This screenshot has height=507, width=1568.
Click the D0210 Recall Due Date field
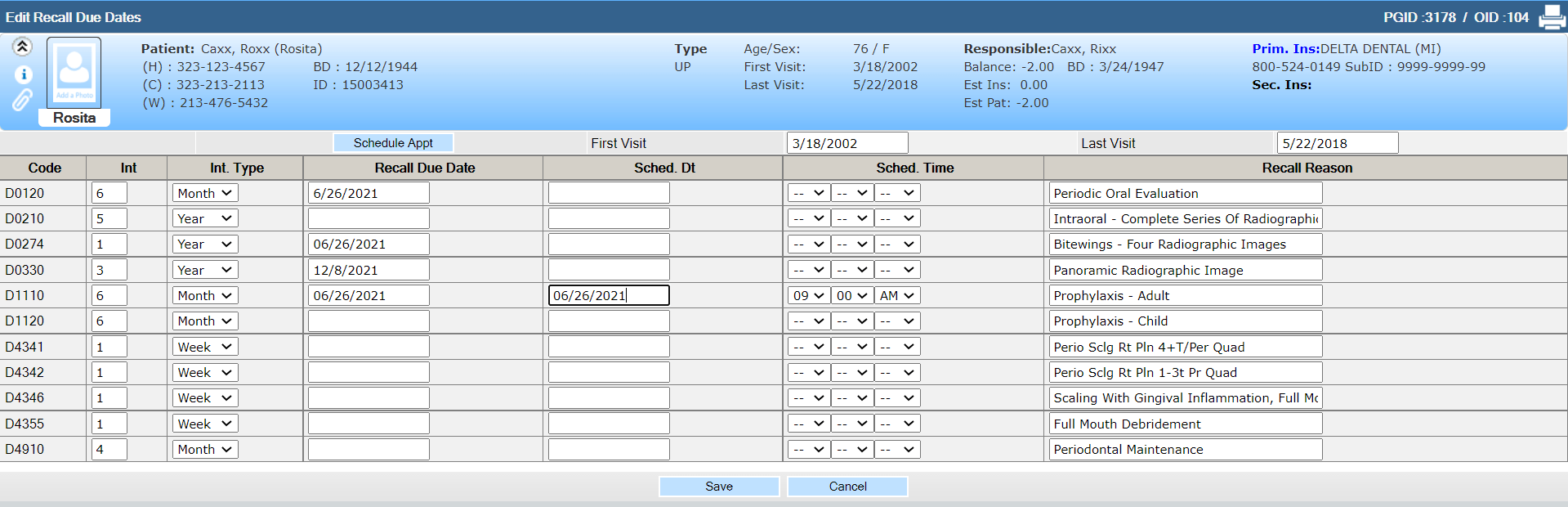[369, 218]
